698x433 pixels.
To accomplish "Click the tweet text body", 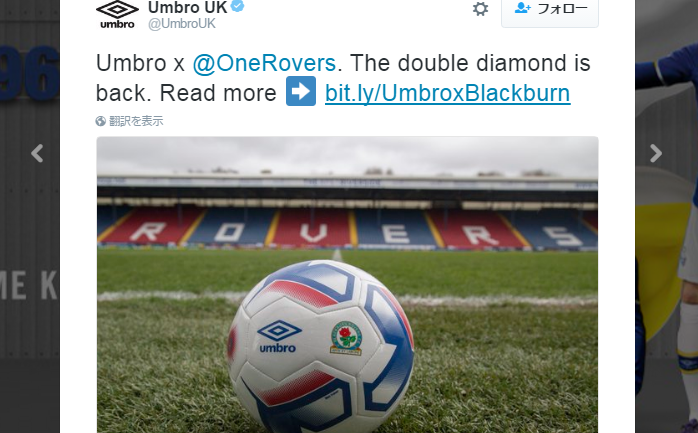I will 343,78.
